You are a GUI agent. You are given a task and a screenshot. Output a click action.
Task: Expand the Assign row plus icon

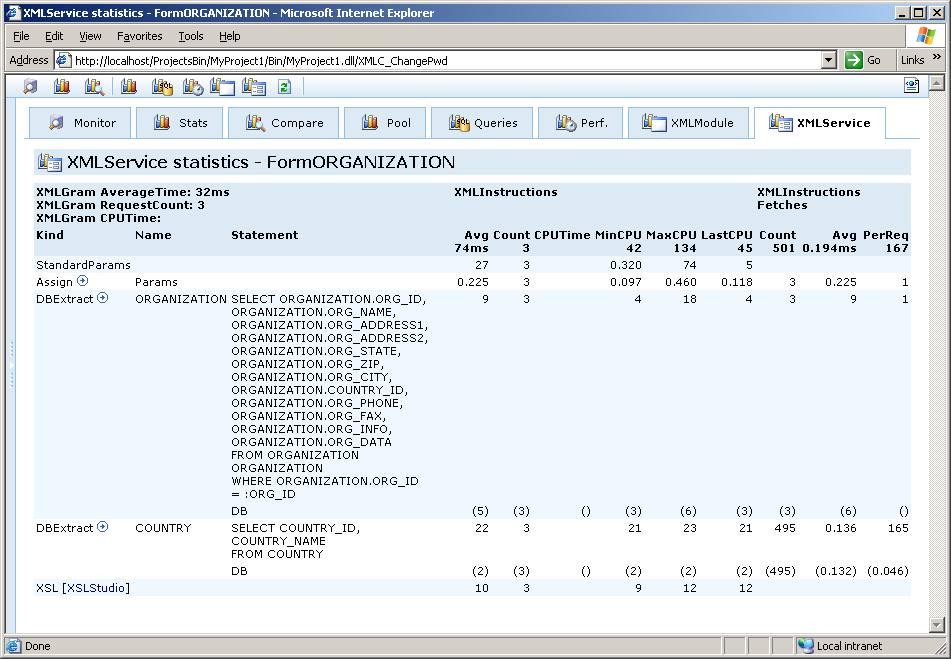click(83, 281)
